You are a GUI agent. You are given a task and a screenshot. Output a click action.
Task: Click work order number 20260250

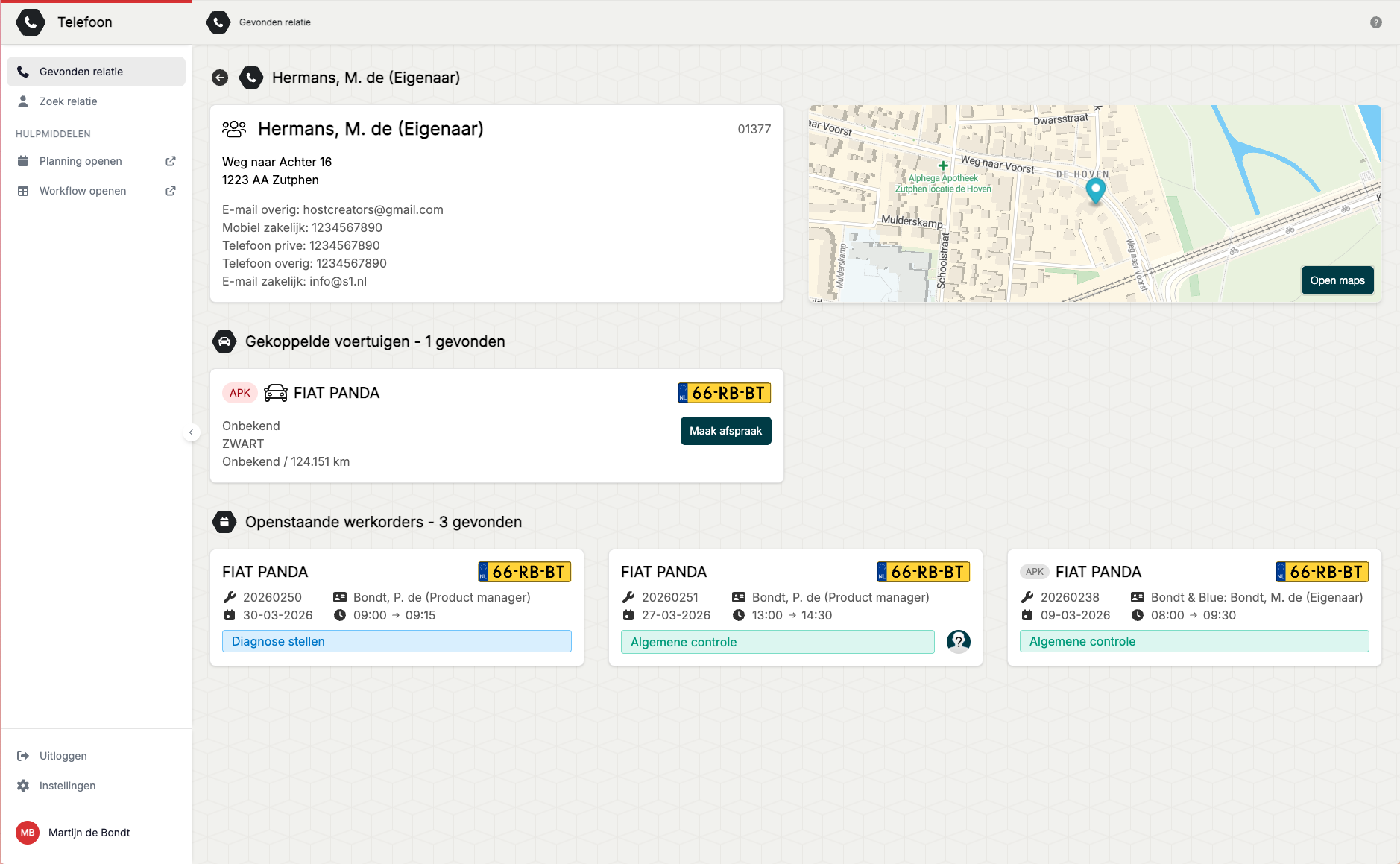tap(272, 597)
